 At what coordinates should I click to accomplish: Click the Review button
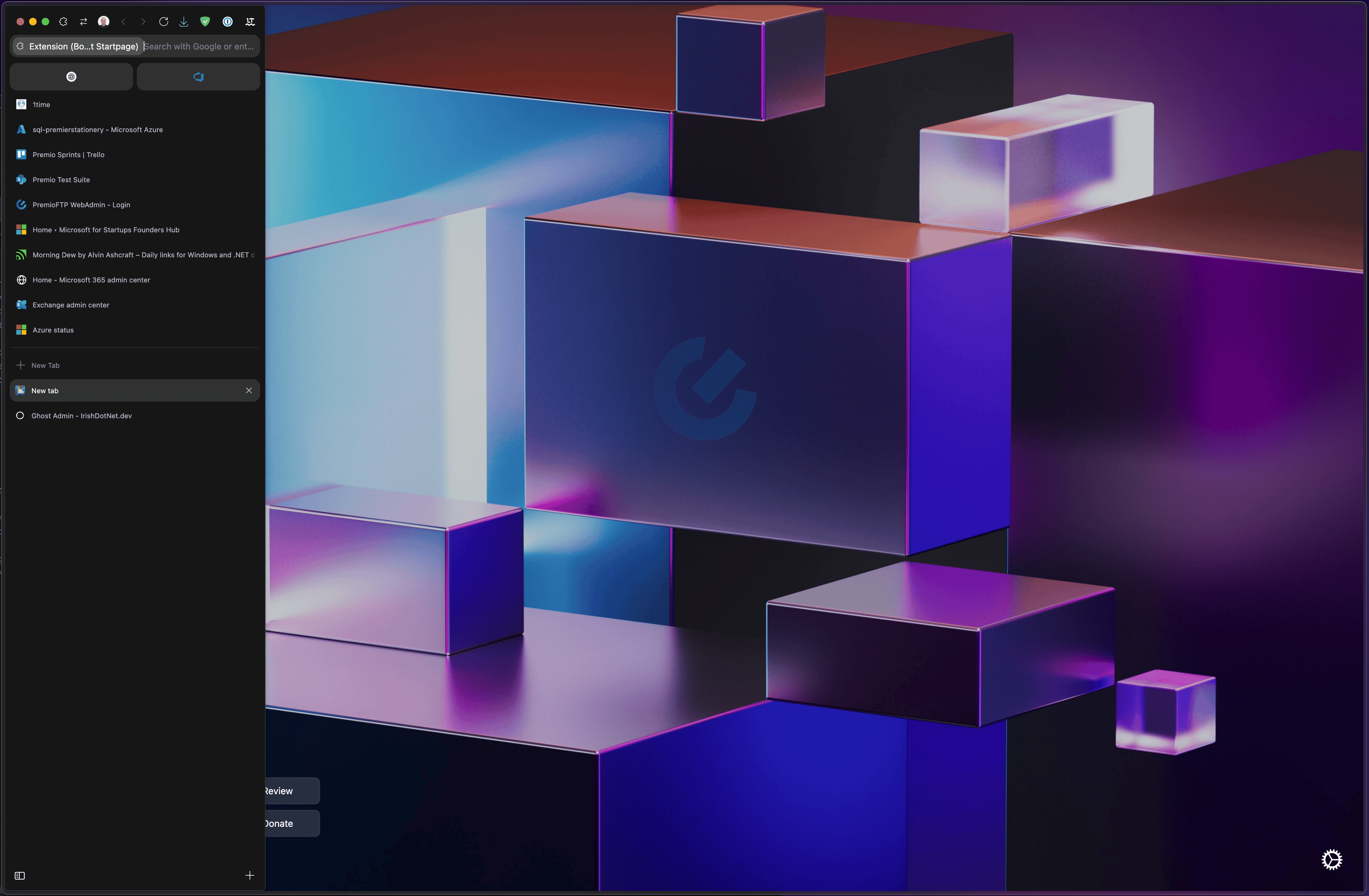[292, 791]
